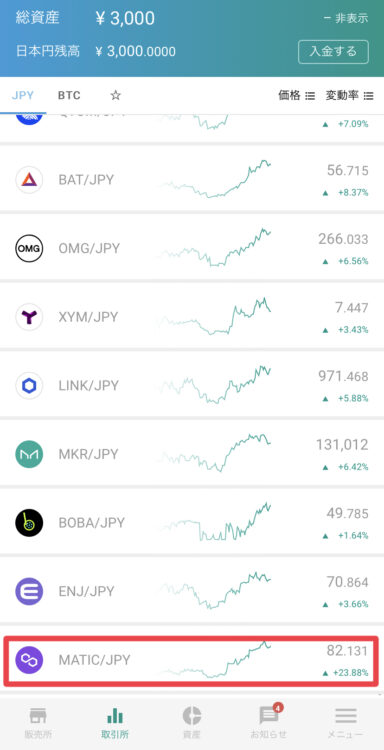Open the 資産 assets pie chart icon

point(192,716)
